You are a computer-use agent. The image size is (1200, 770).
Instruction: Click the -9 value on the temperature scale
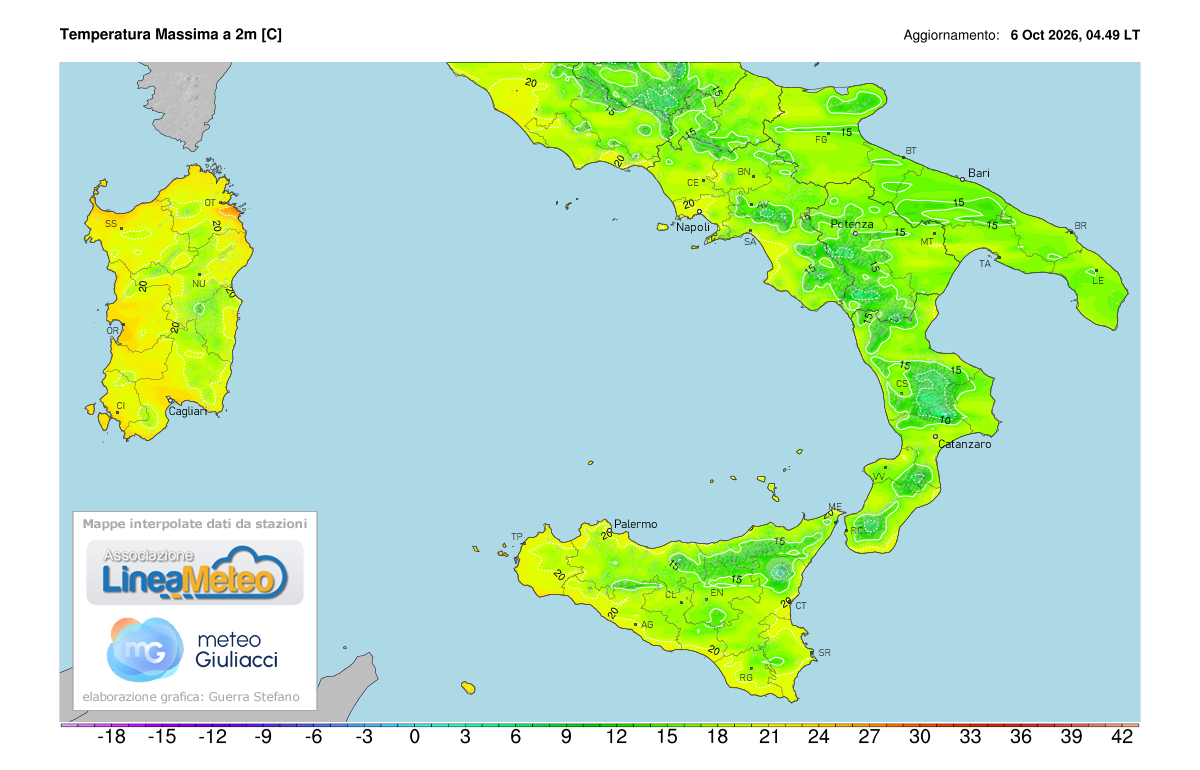(263, 738)
